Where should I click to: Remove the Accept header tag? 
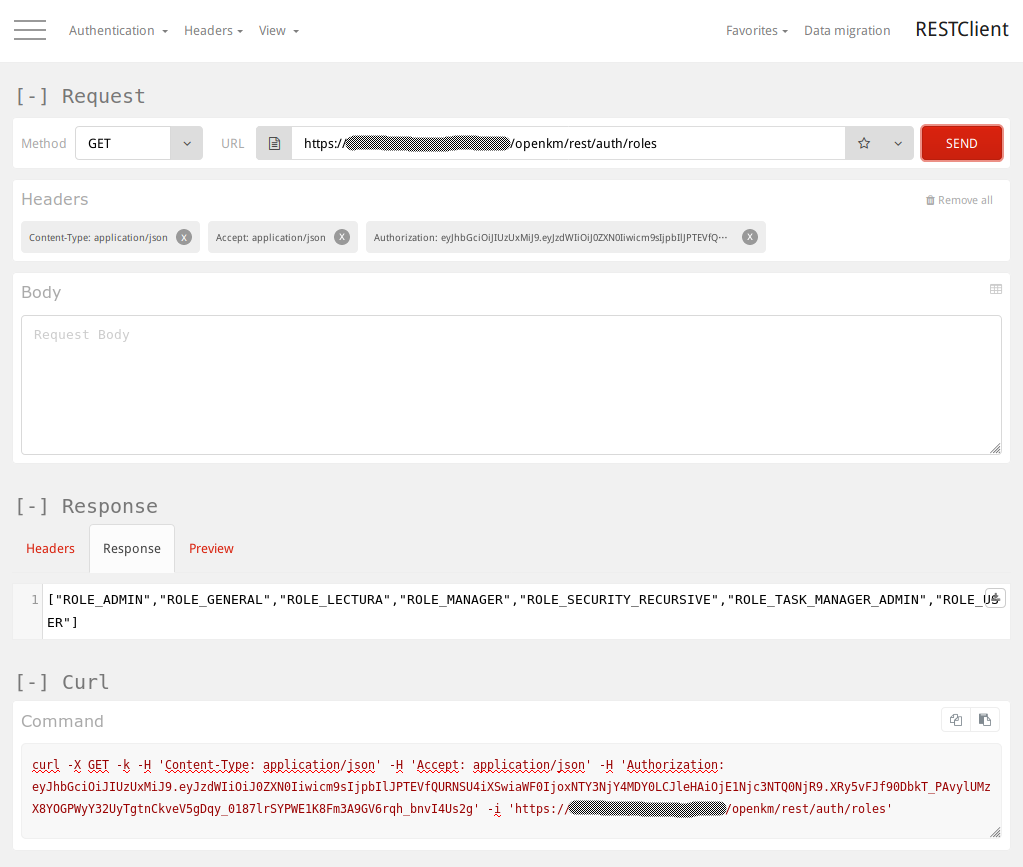[342, 237]
